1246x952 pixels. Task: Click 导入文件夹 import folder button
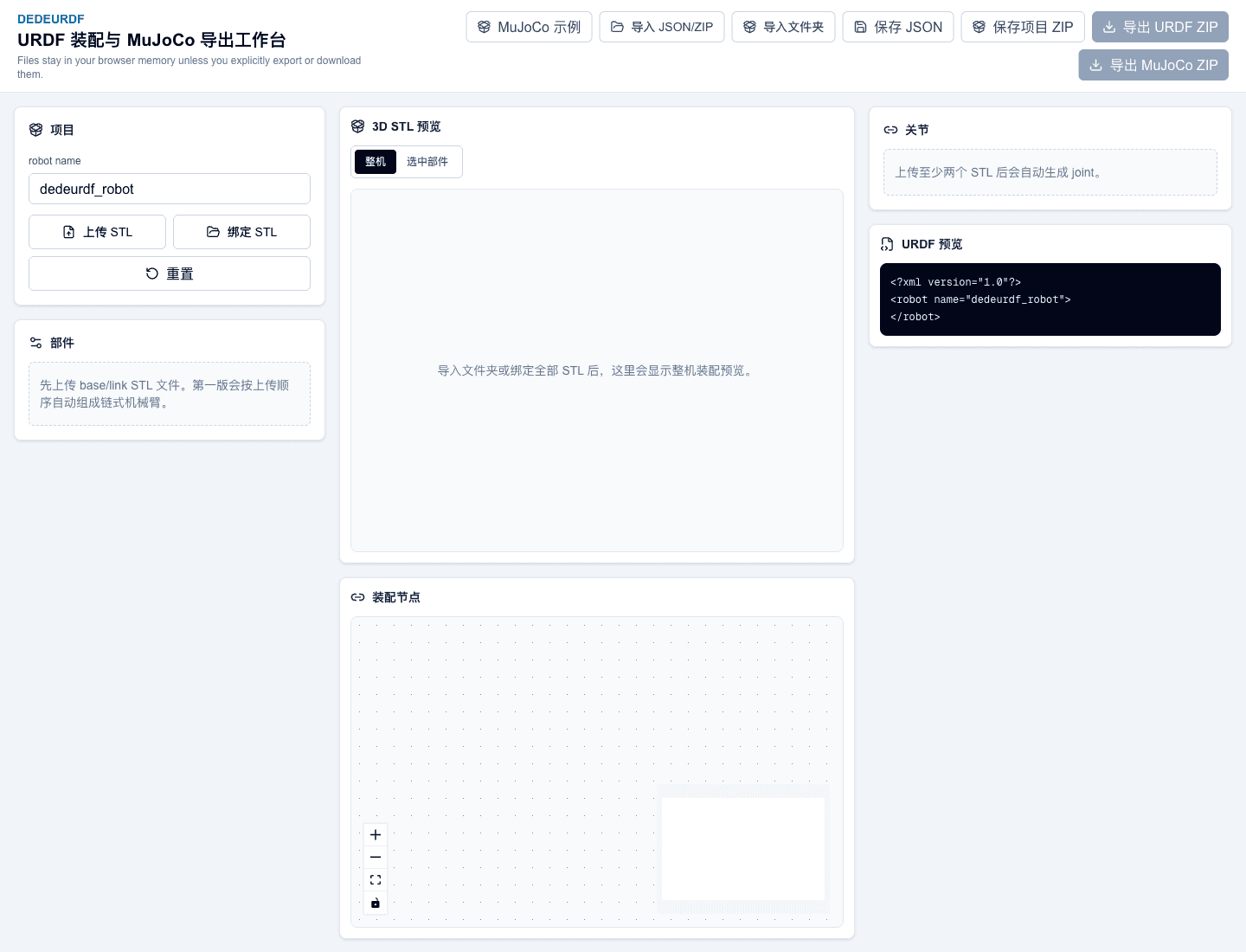783,27
